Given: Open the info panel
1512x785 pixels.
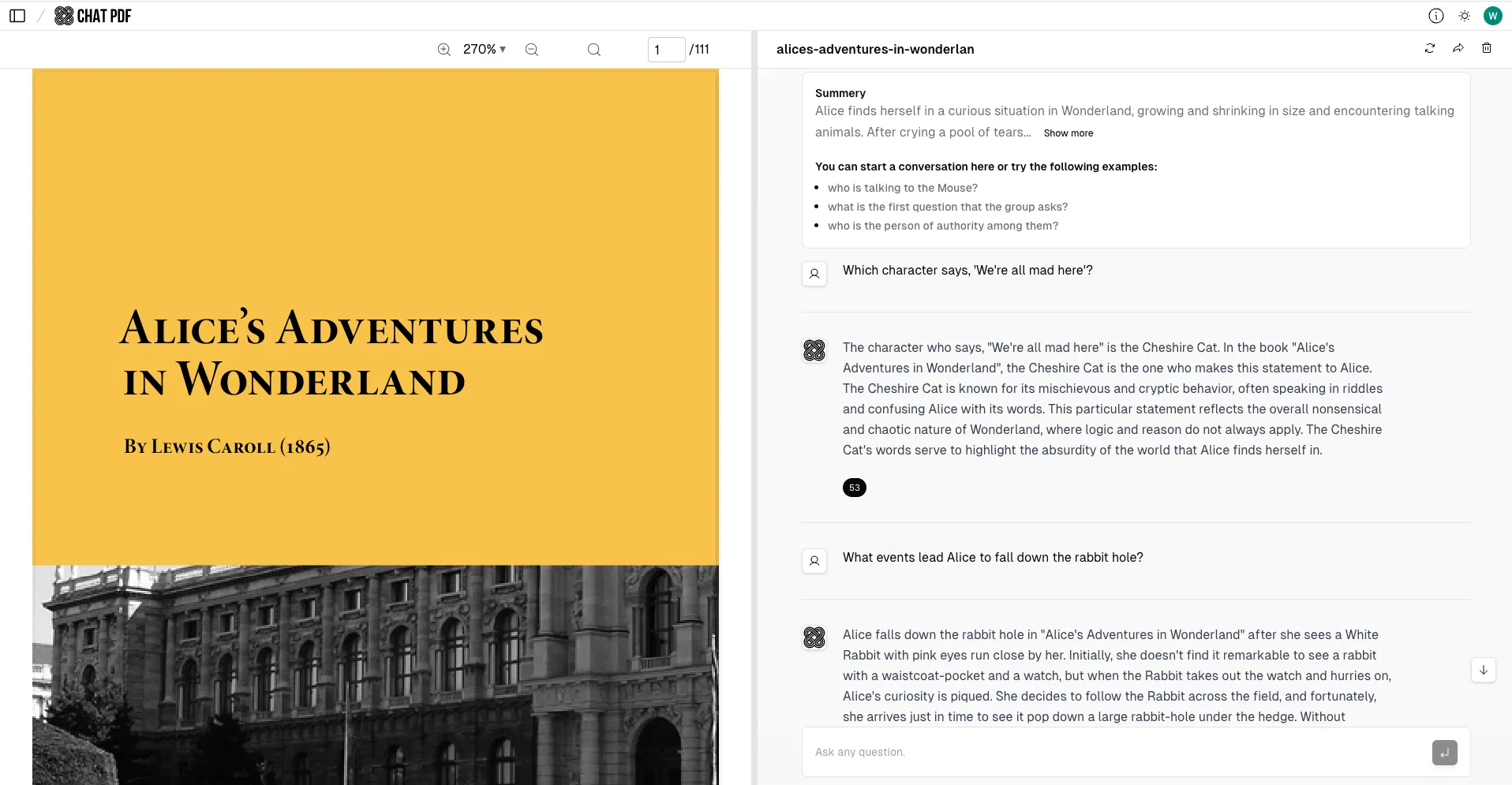Looking at the screenshot, I should point(1435,15).
